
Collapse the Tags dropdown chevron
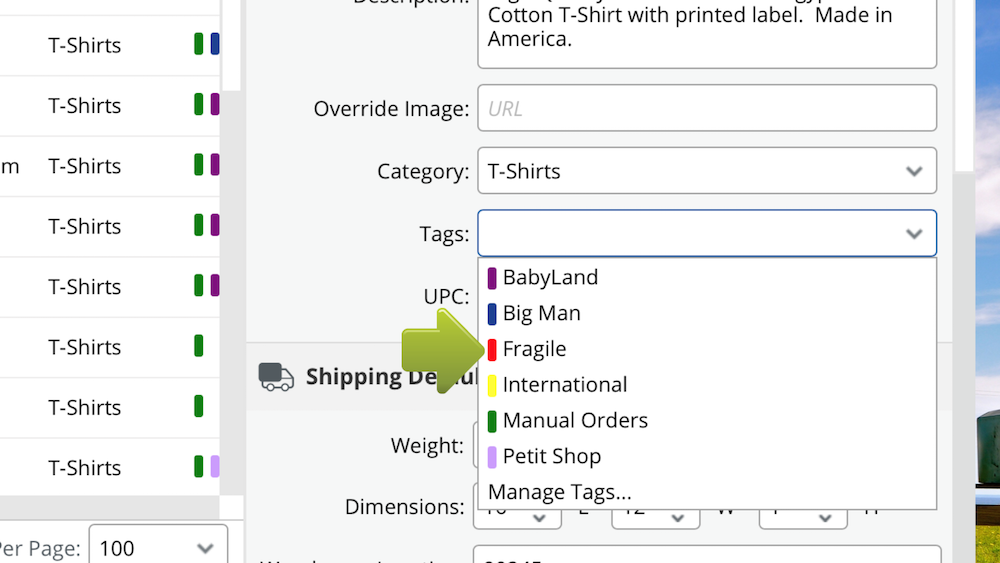click(x=913, y=233)
